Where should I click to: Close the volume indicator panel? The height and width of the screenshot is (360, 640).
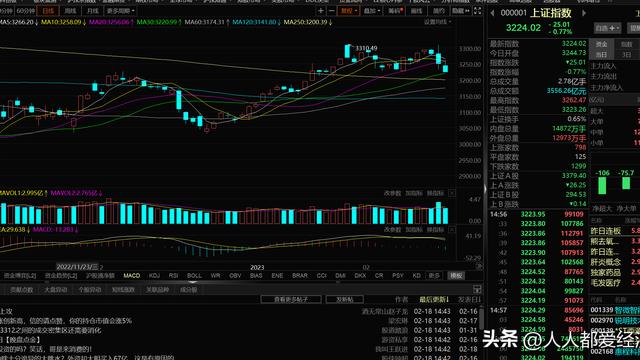point(452,193)
